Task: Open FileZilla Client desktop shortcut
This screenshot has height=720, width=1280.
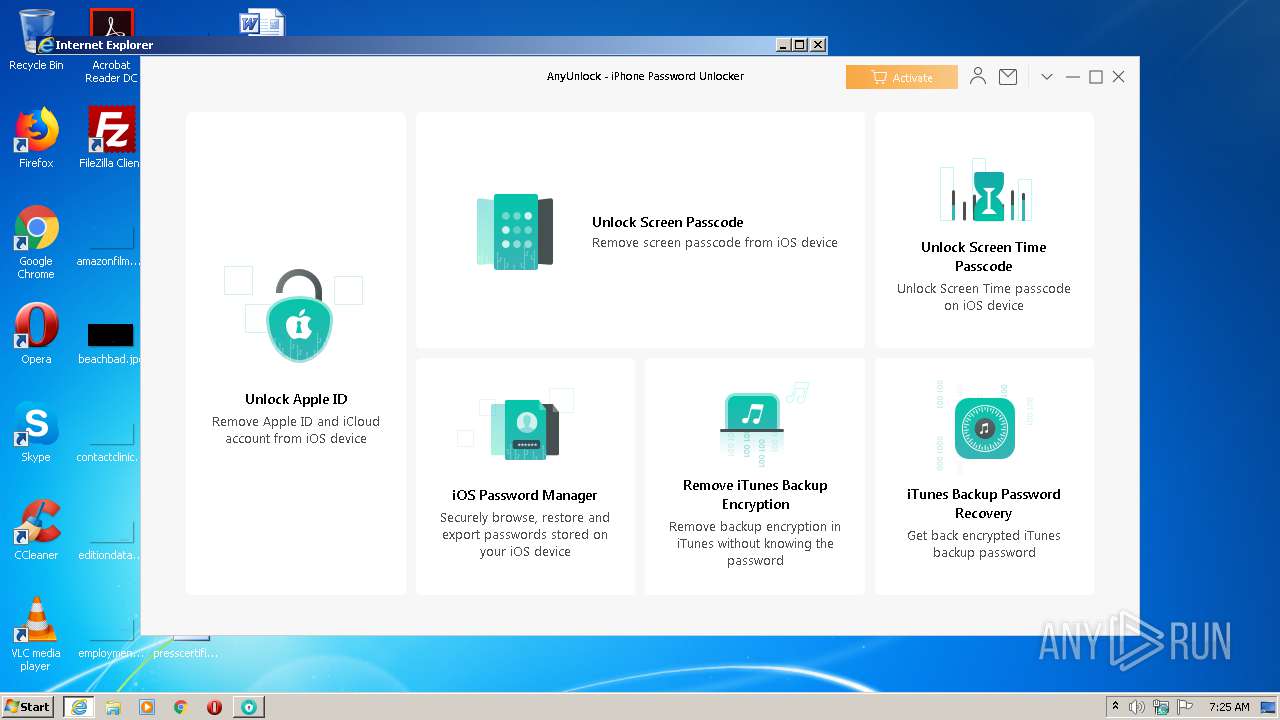Action: (x=111, y=138)
